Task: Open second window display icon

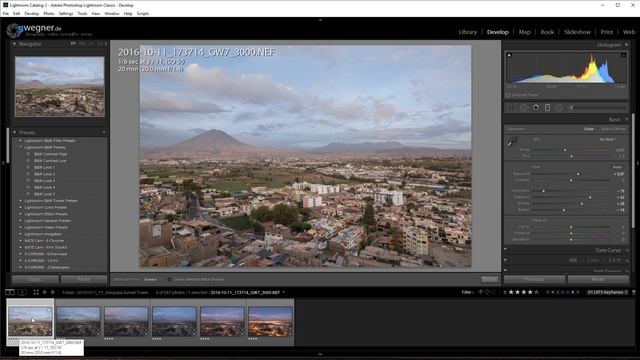Action: coord(22,292)
